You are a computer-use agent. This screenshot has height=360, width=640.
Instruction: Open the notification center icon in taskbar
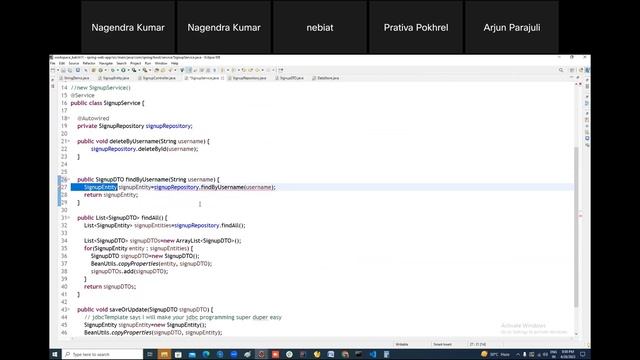[x=583, y=354]
